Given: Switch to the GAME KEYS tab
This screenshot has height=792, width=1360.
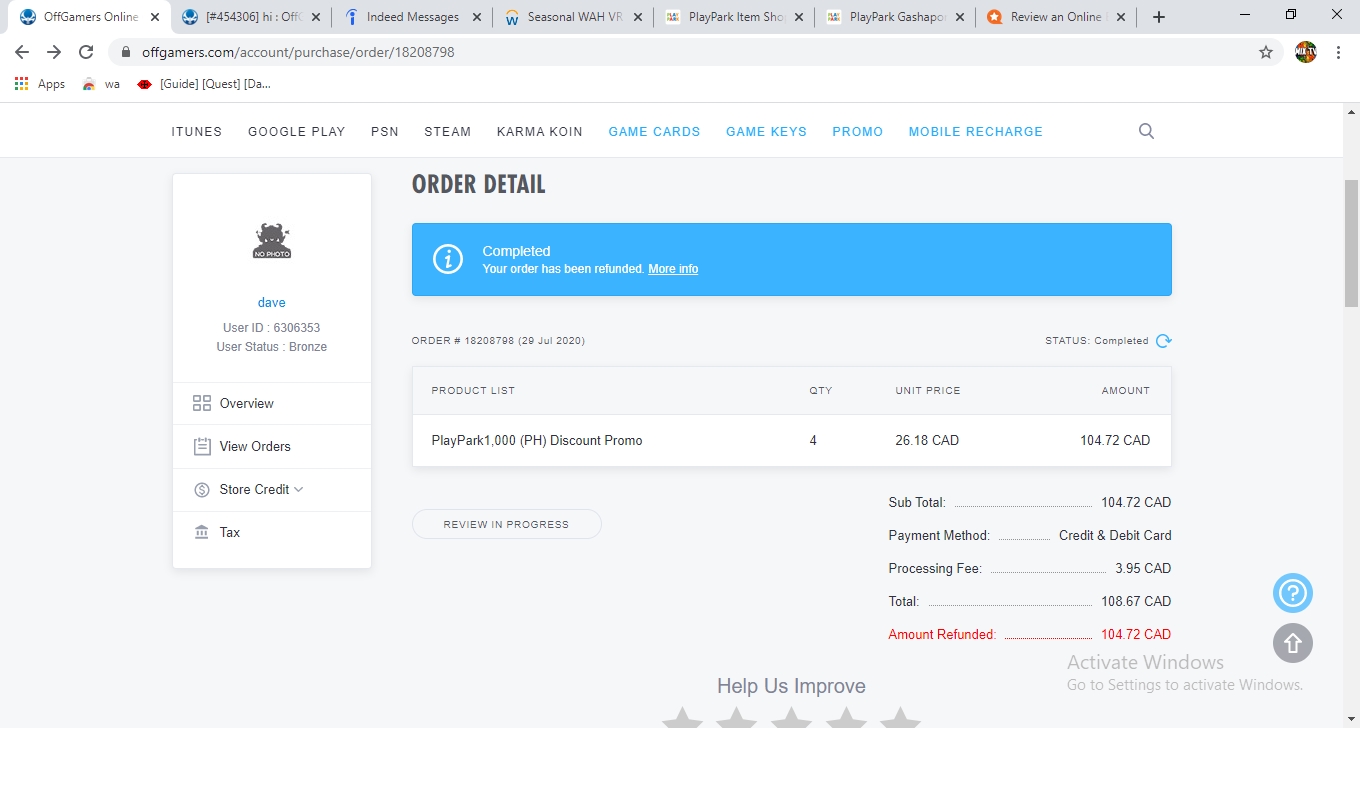Looking at the screenshot, I should coord(766,131).
